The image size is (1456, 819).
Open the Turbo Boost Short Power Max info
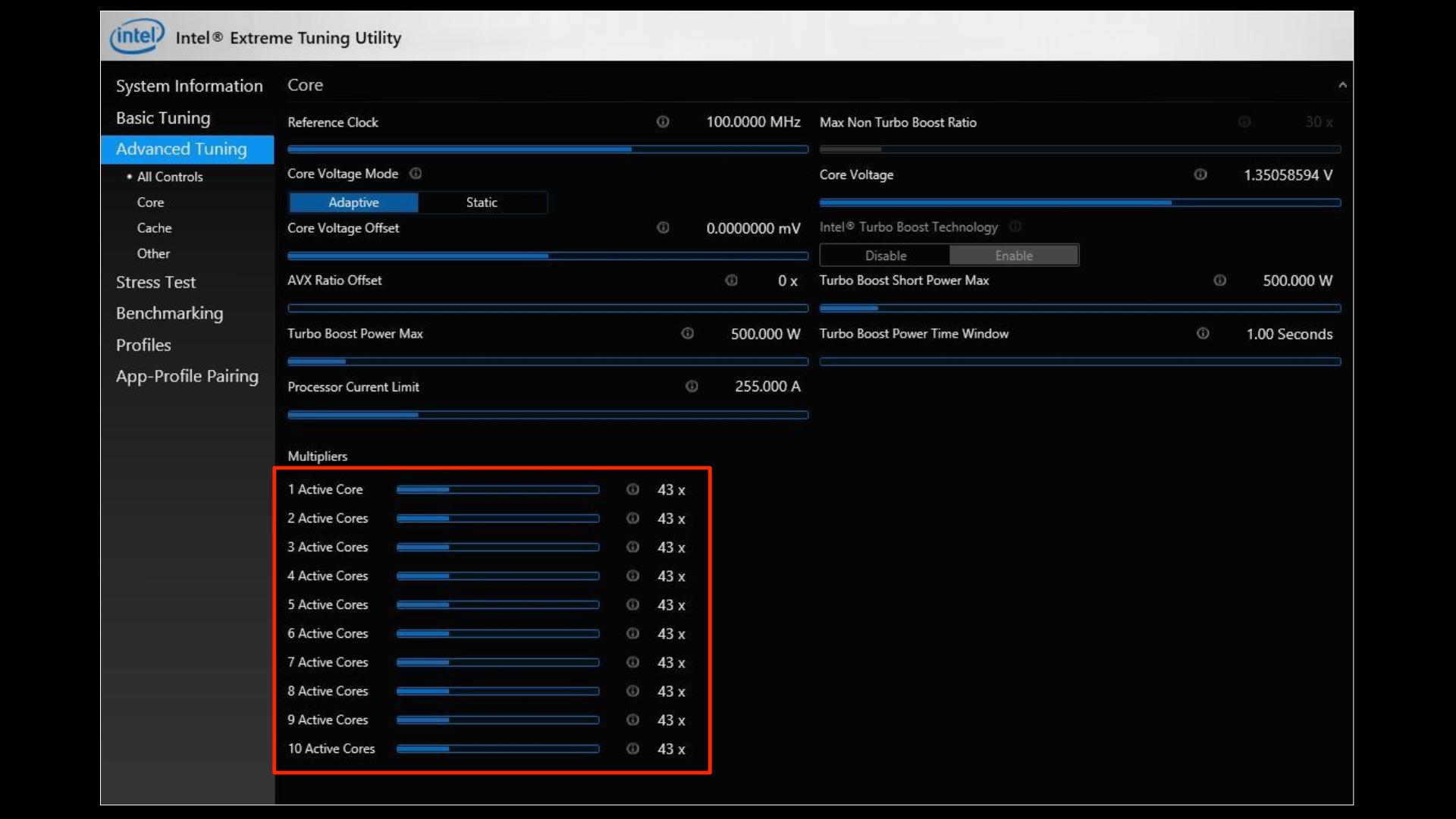pos(1220,281)
